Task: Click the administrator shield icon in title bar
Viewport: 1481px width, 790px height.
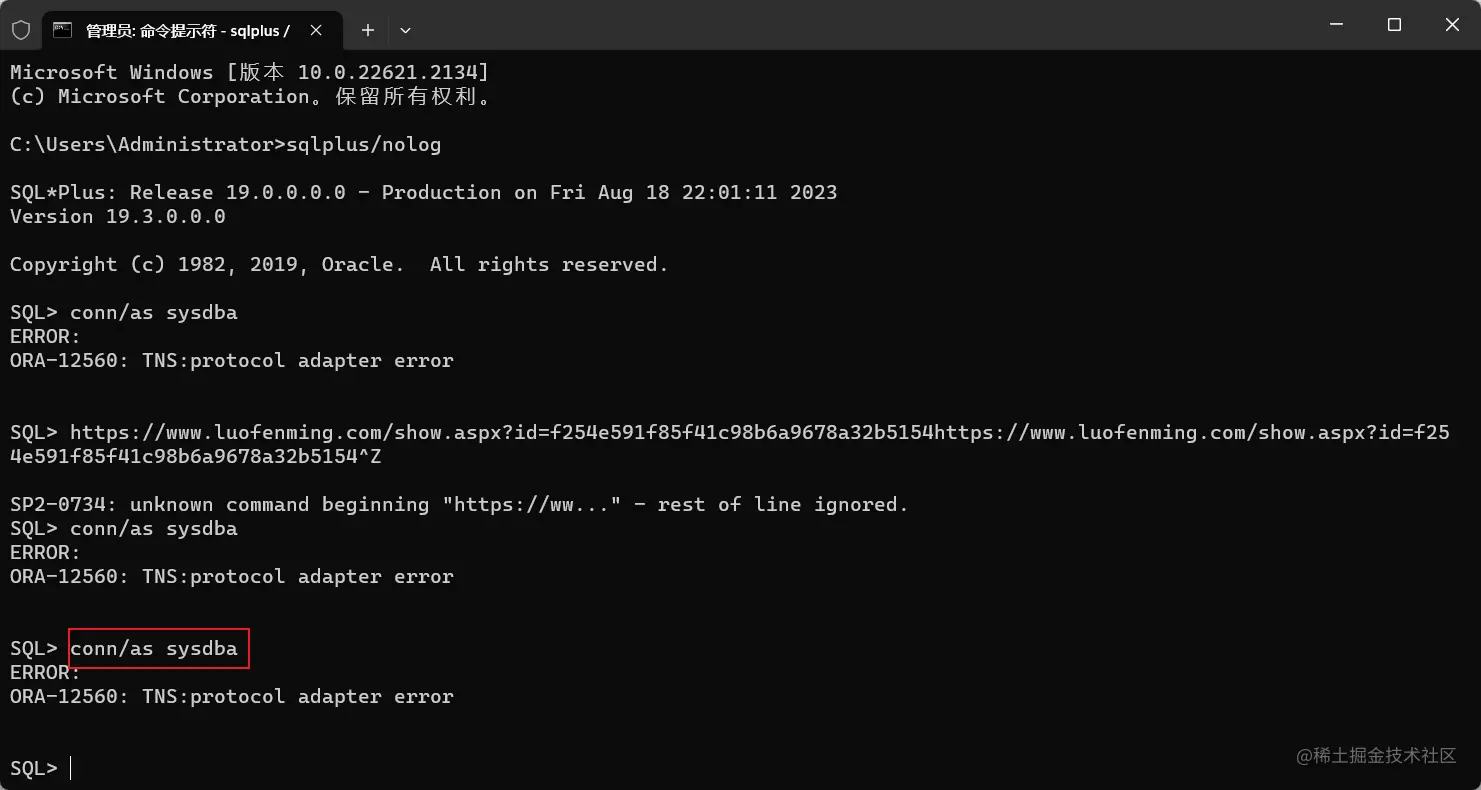Action: point(21,30)
